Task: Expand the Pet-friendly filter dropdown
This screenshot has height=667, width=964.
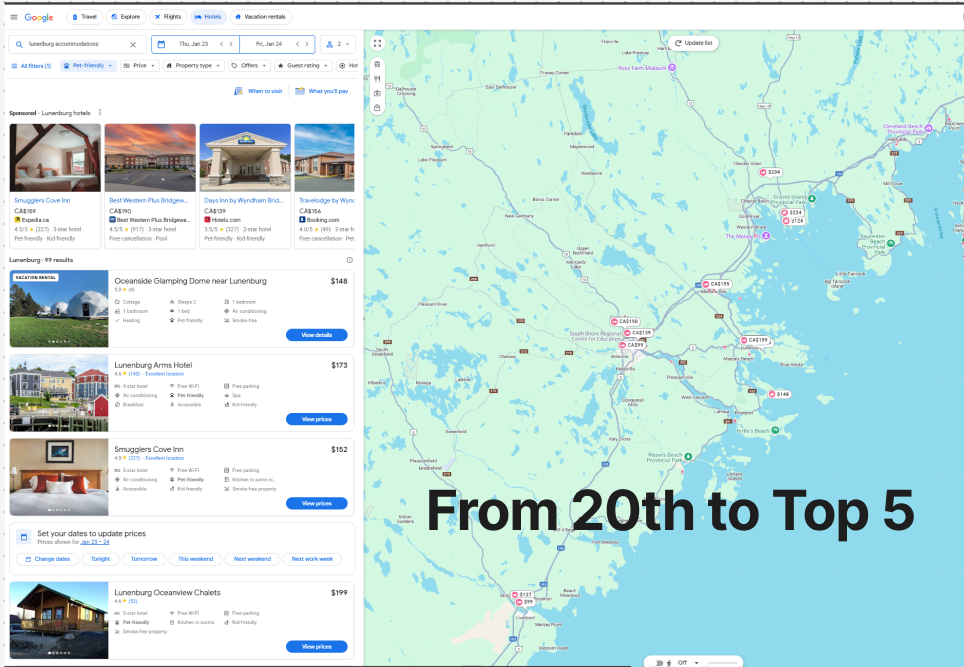Action: pos(88,66)
